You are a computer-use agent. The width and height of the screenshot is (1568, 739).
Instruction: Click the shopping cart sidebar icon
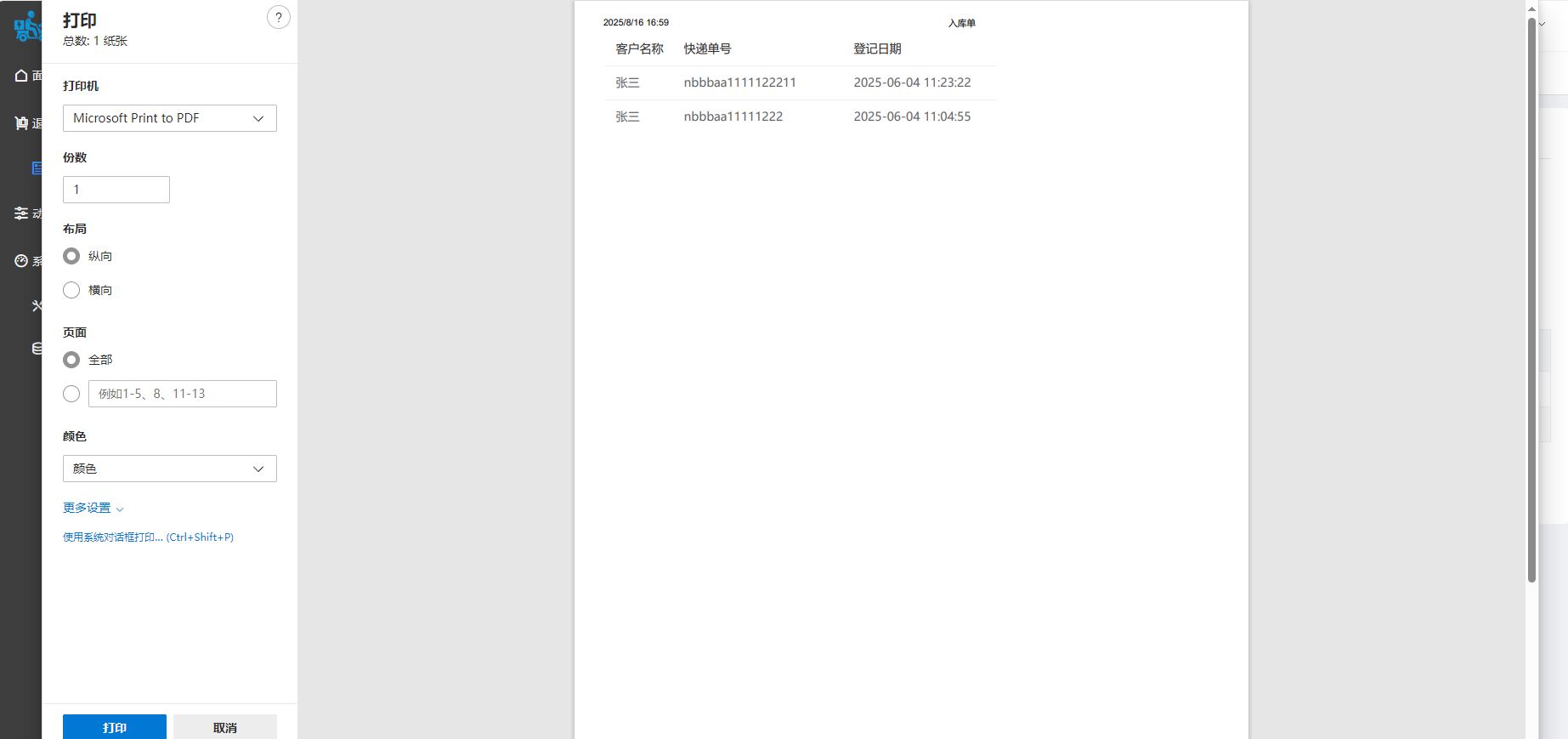tap(21, 123)
